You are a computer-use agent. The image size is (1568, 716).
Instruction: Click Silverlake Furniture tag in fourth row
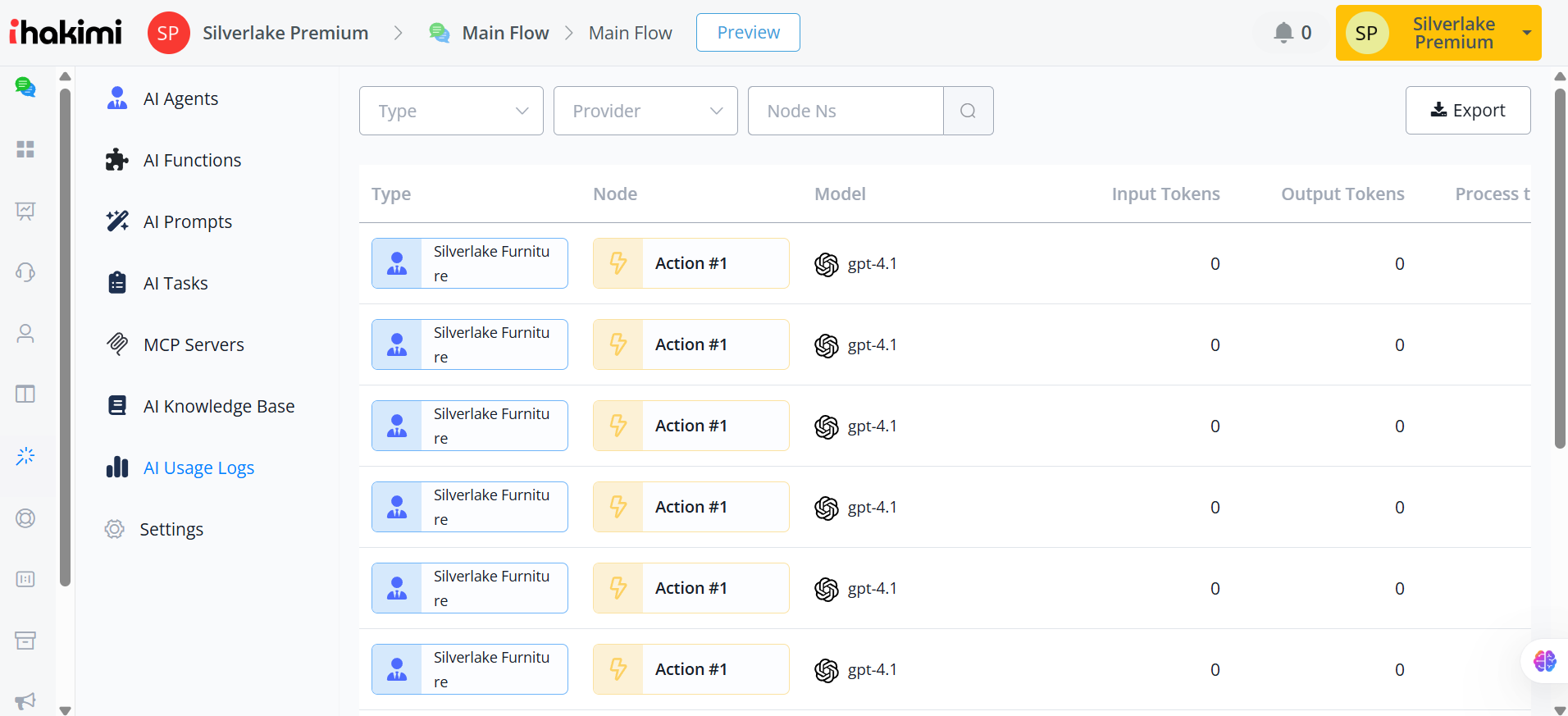pos(469,507)
